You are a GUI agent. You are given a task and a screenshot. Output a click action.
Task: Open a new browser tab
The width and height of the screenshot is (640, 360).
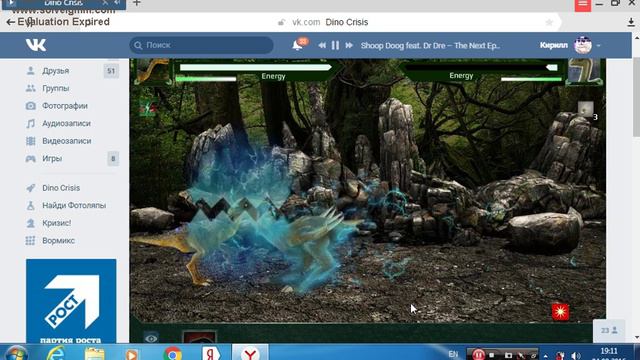[x=137, y=3]
